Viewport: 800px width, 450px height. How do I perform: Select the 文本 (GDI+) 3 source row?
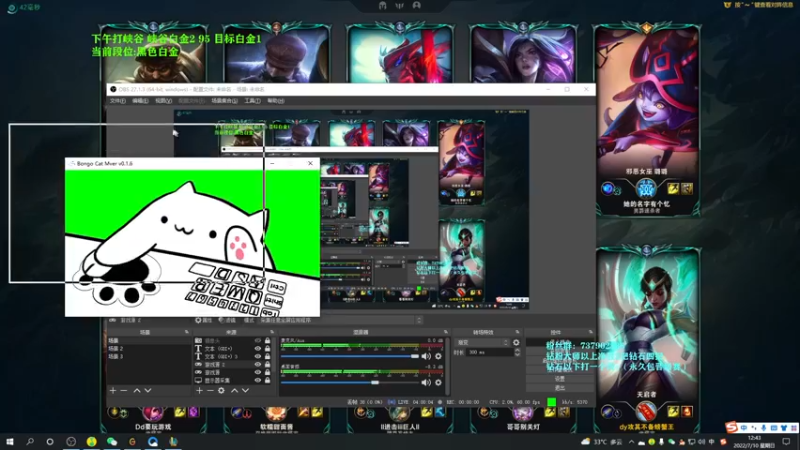tap(232, 356)
